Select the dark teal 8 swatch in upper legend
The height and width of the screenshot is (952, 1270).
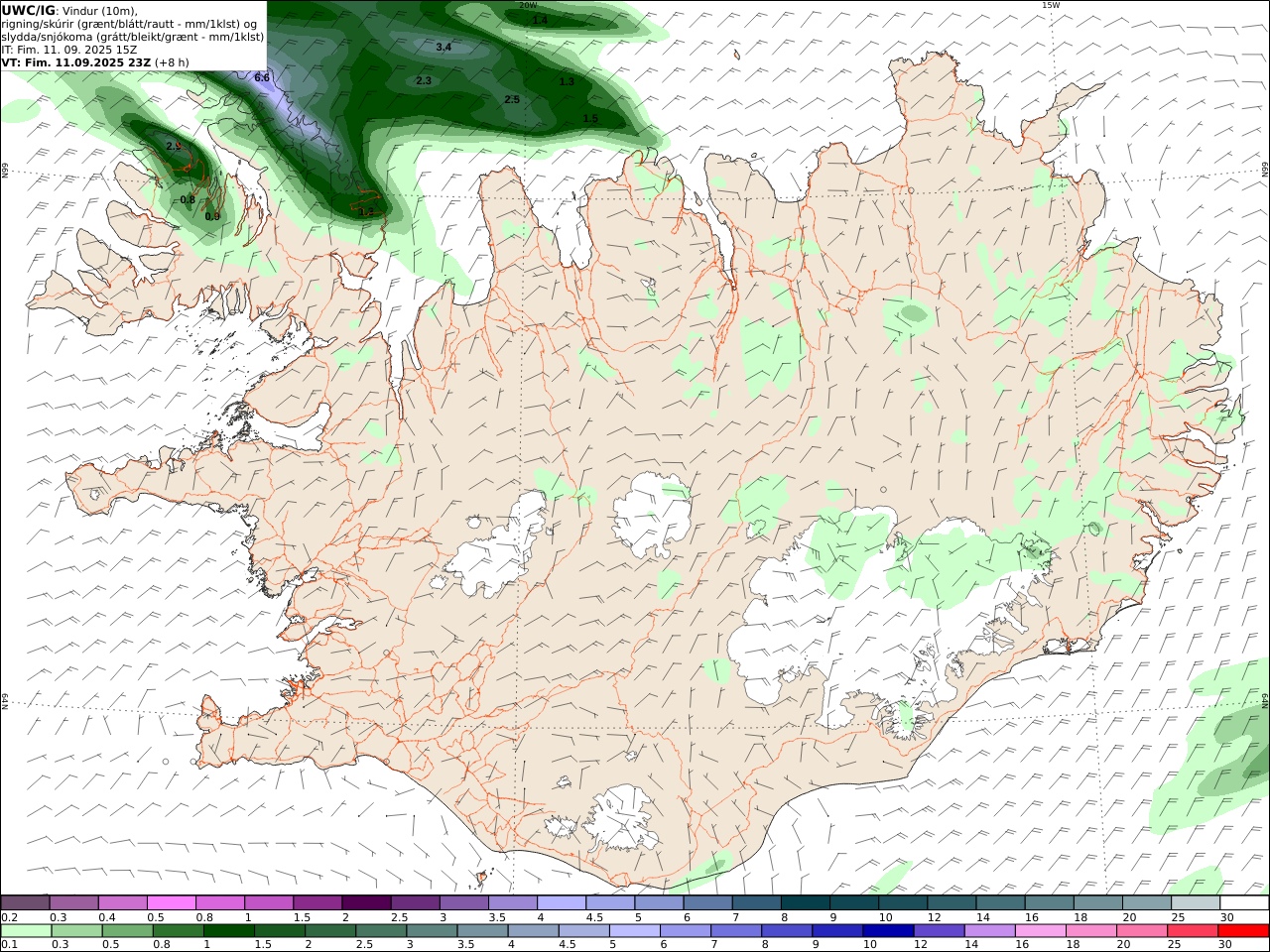coord(806,902)
